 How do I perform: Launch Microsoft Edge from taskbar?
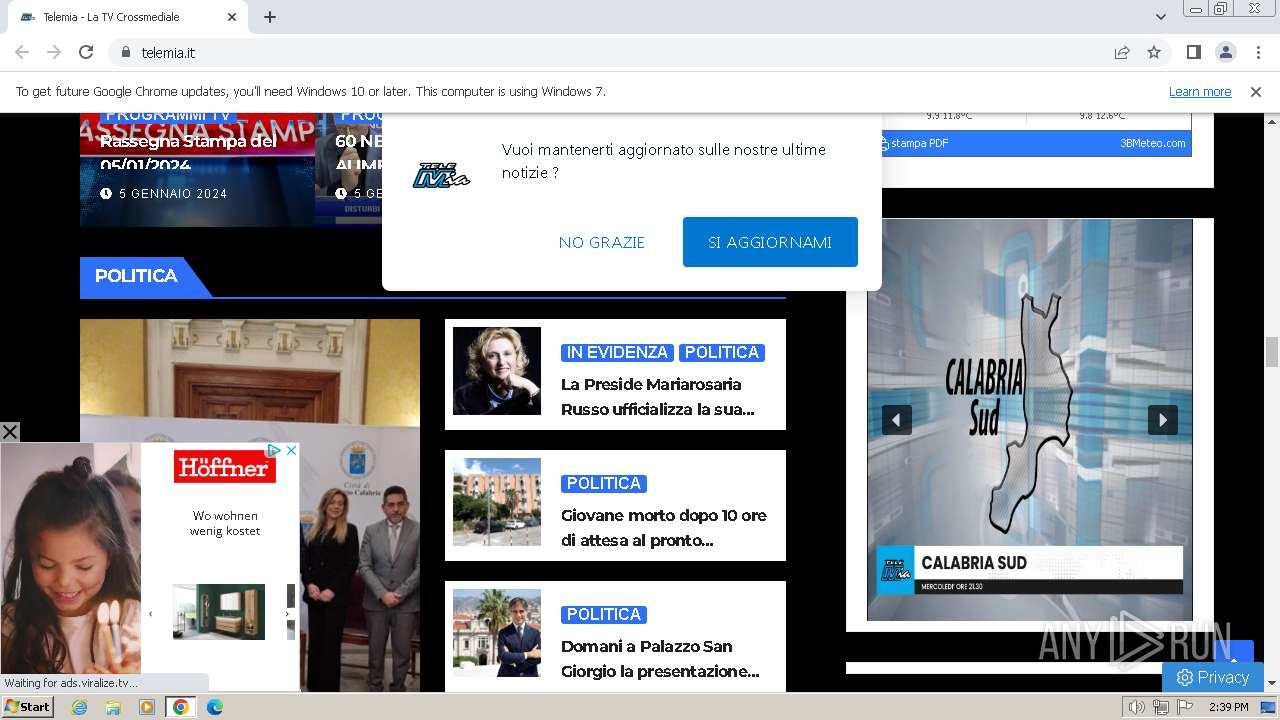point(214,707)
